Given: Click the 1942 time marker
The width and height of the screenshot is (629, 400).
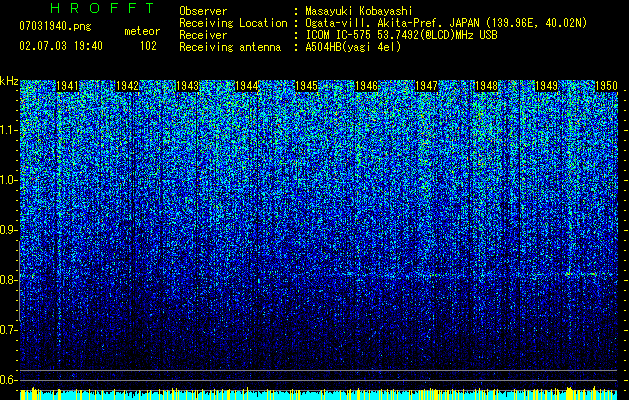Looking at the screenshot, I should (x=127, y=86).
